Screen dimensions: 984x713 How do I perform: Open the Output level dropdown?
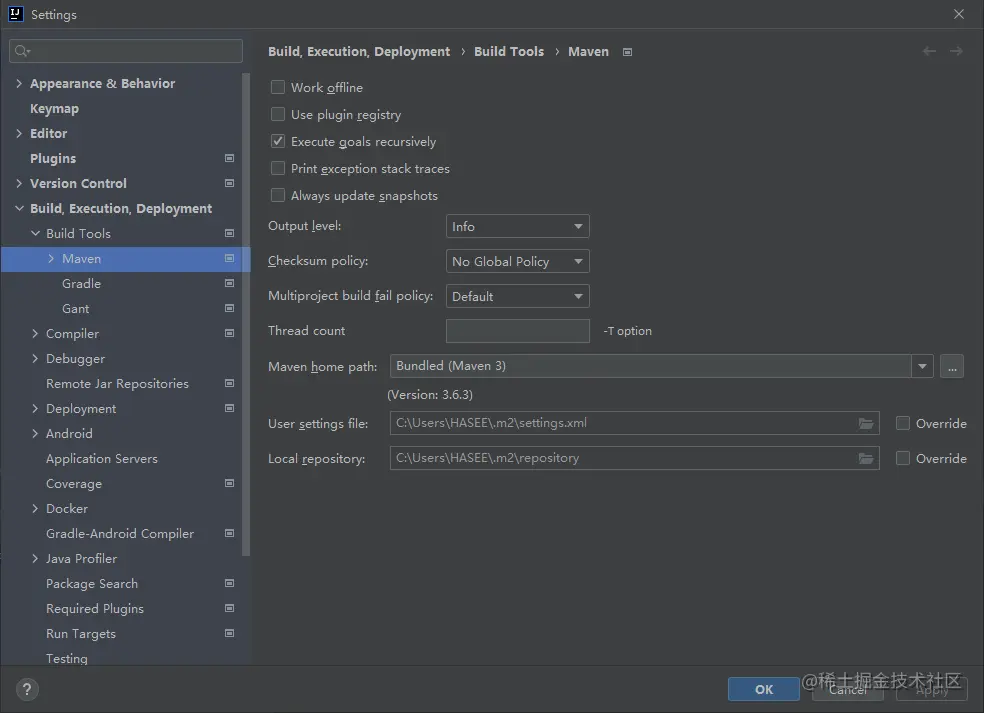517,227
